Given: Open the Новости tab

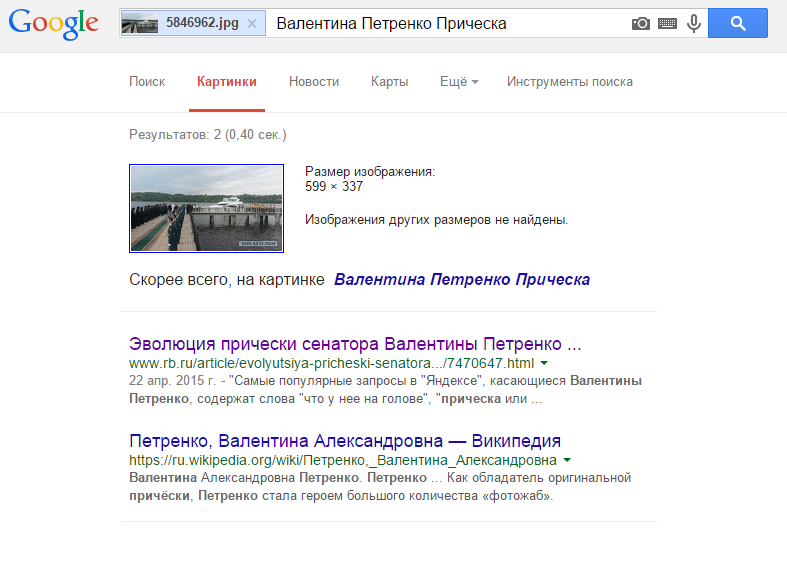Looking at the screenshot, I should (x=314, y=82).
